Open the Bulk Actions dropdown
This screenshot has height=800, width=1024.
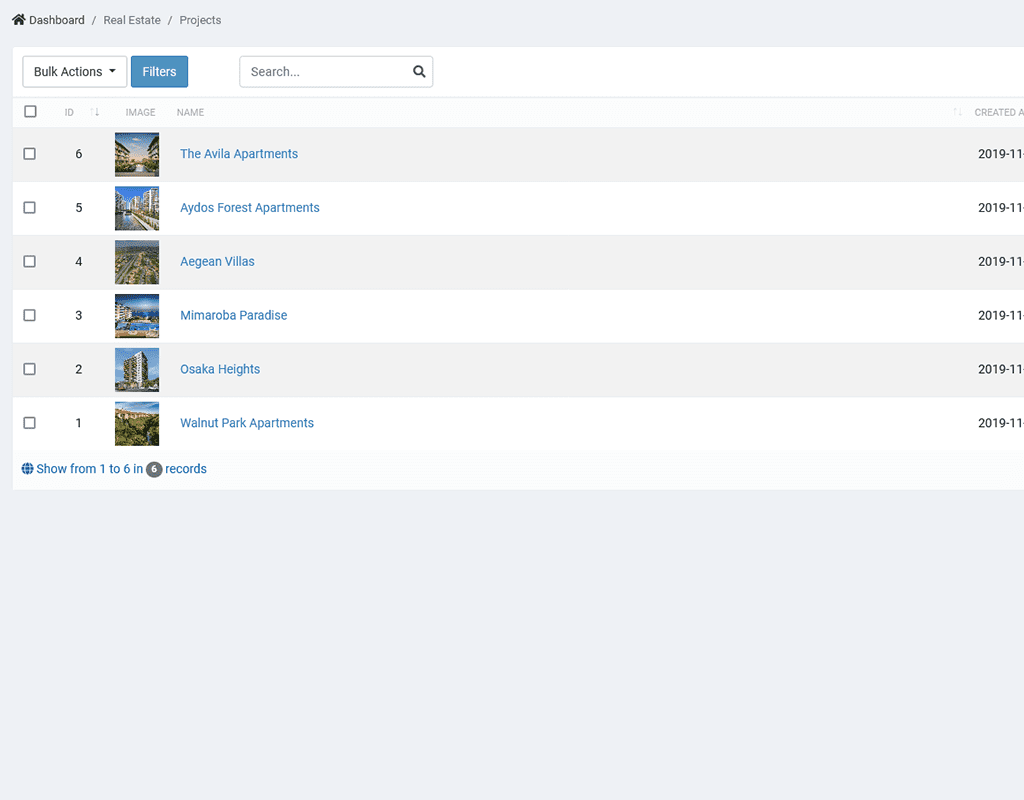point(75,72)
